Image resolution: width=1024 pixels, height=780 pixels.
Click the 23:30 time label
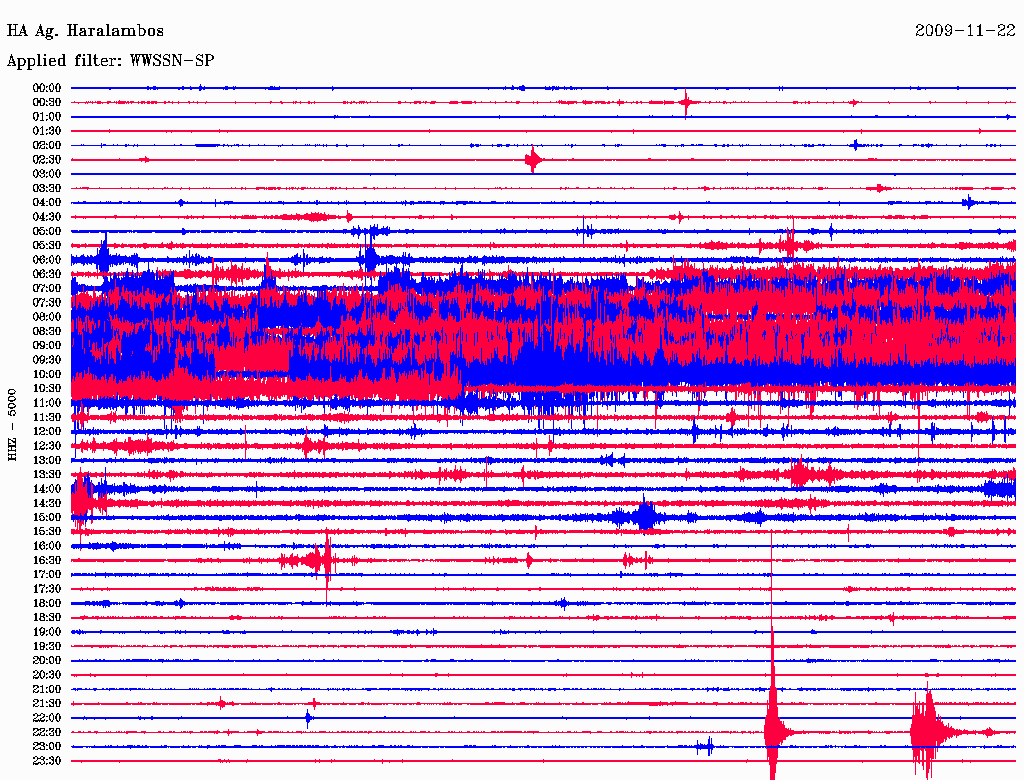click(x=47, y=761)
